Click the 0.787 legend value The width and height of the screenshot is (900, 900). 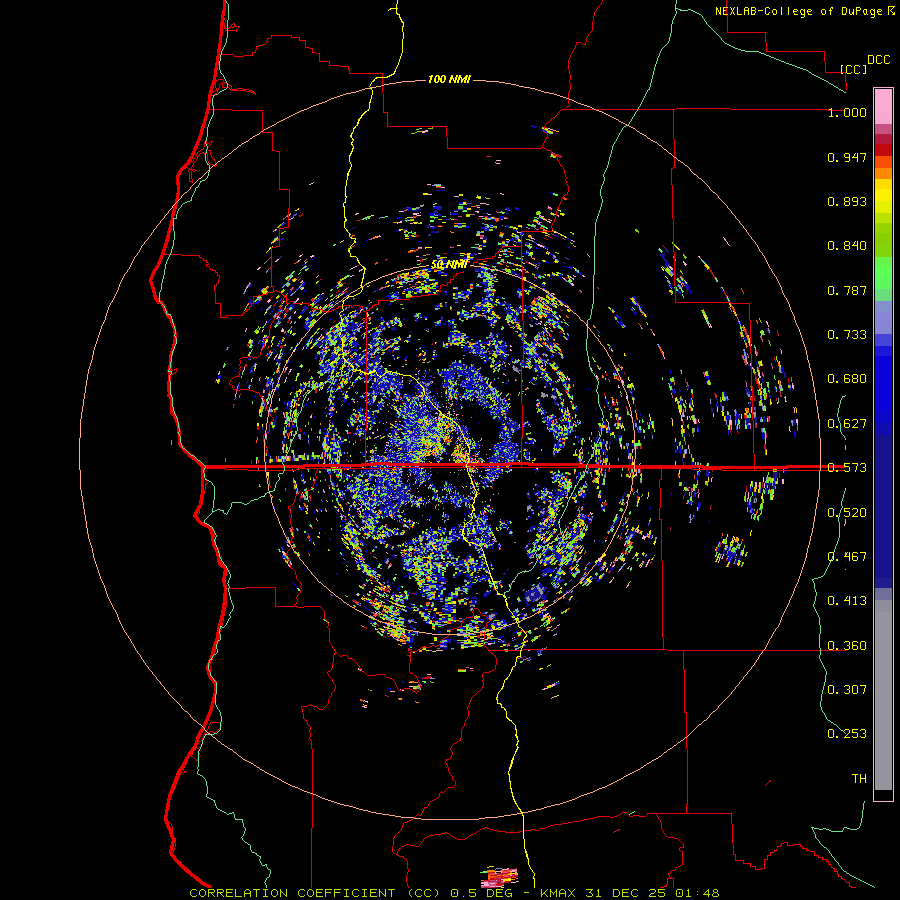(x=847, y=290)
